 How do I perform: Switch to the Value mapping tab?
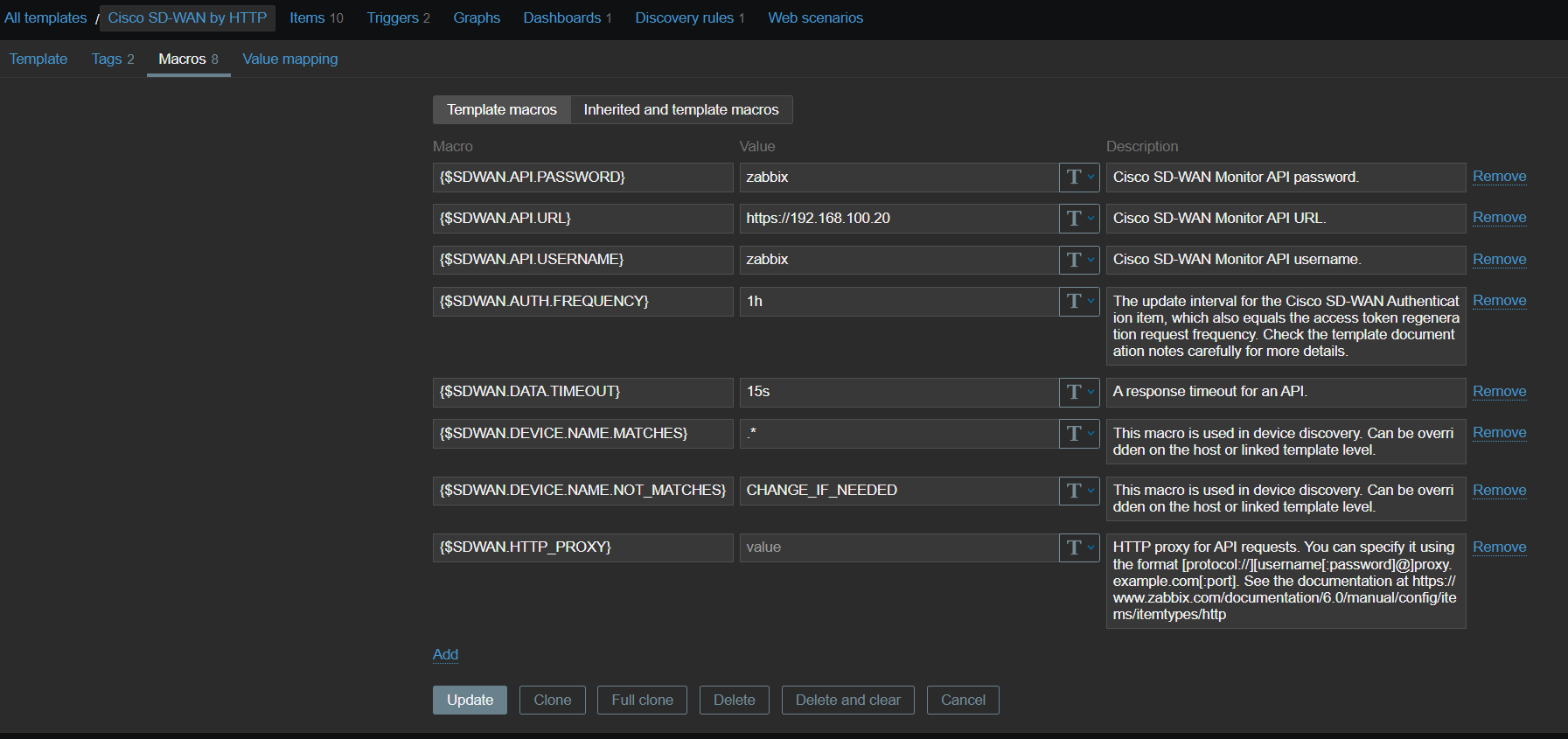pyautogui.click(x=290, y=59)
